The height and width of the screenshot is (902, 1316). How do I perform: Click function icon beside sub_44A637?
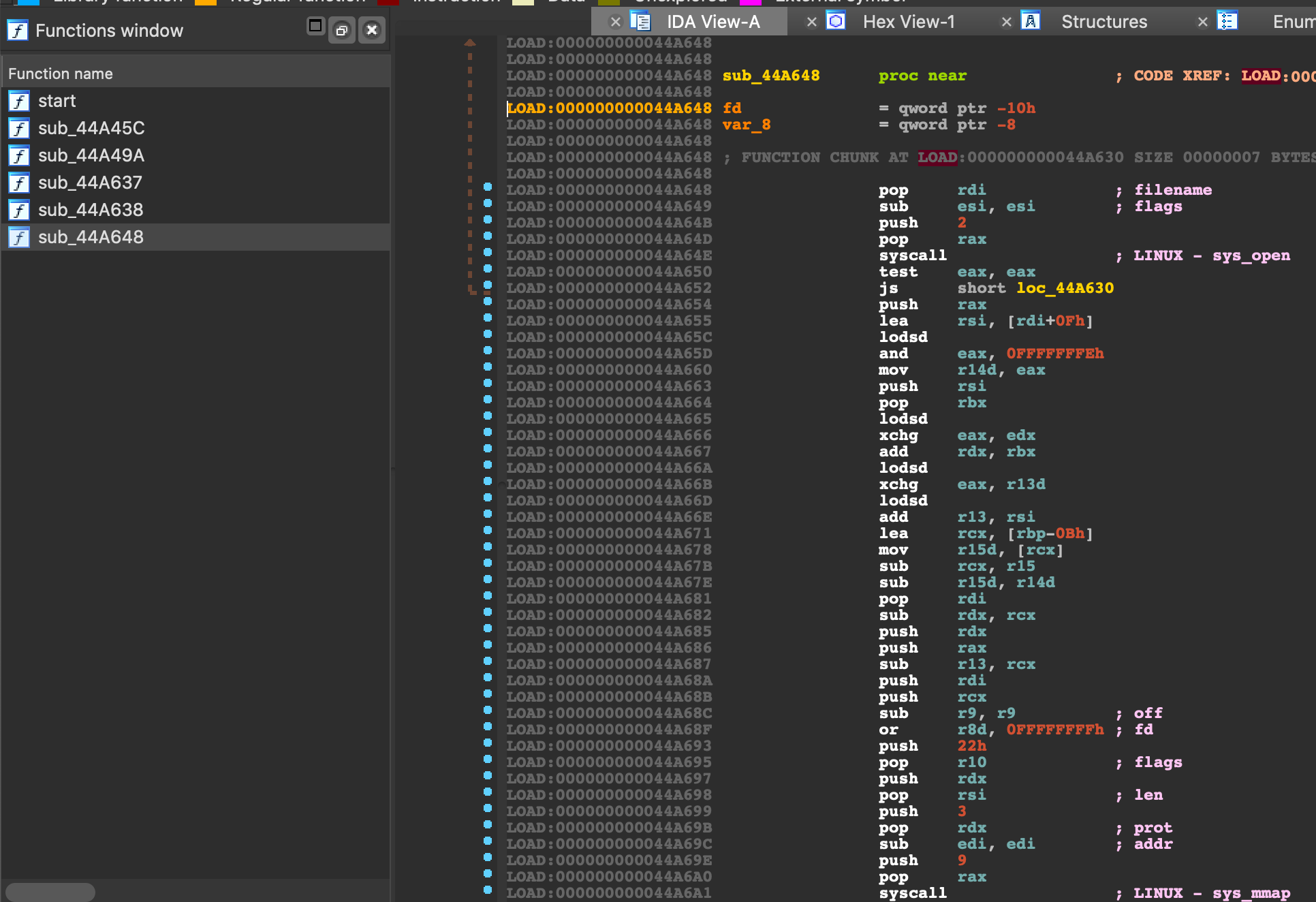[19, 183]
